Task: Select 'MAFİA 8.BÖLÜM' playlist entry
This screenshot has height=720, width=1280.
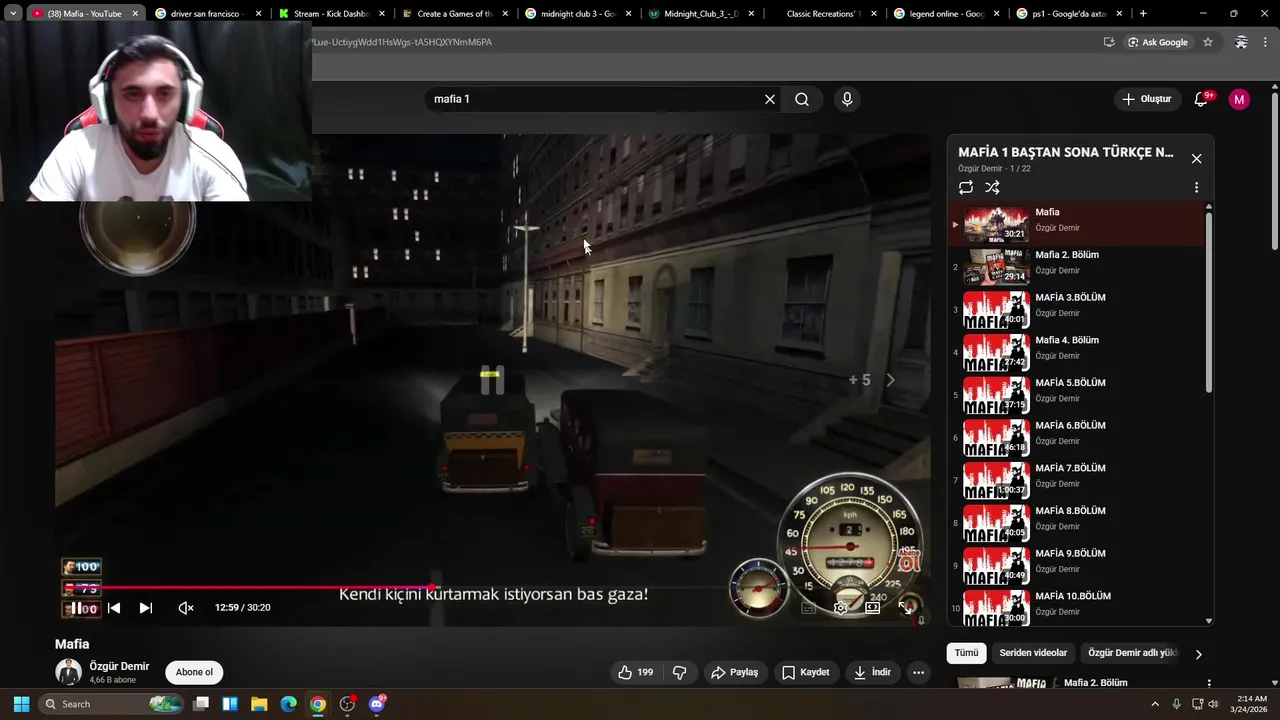Action: click(x=1078, y=523)
